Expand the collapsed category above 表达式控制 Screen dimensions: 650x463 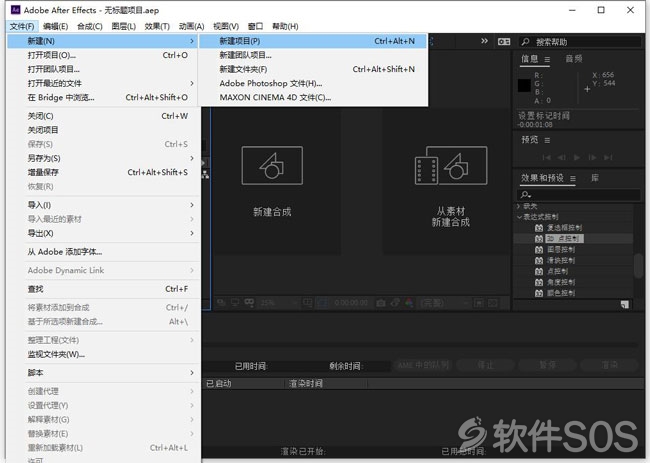pyautogui.click(x=519, y=206)
